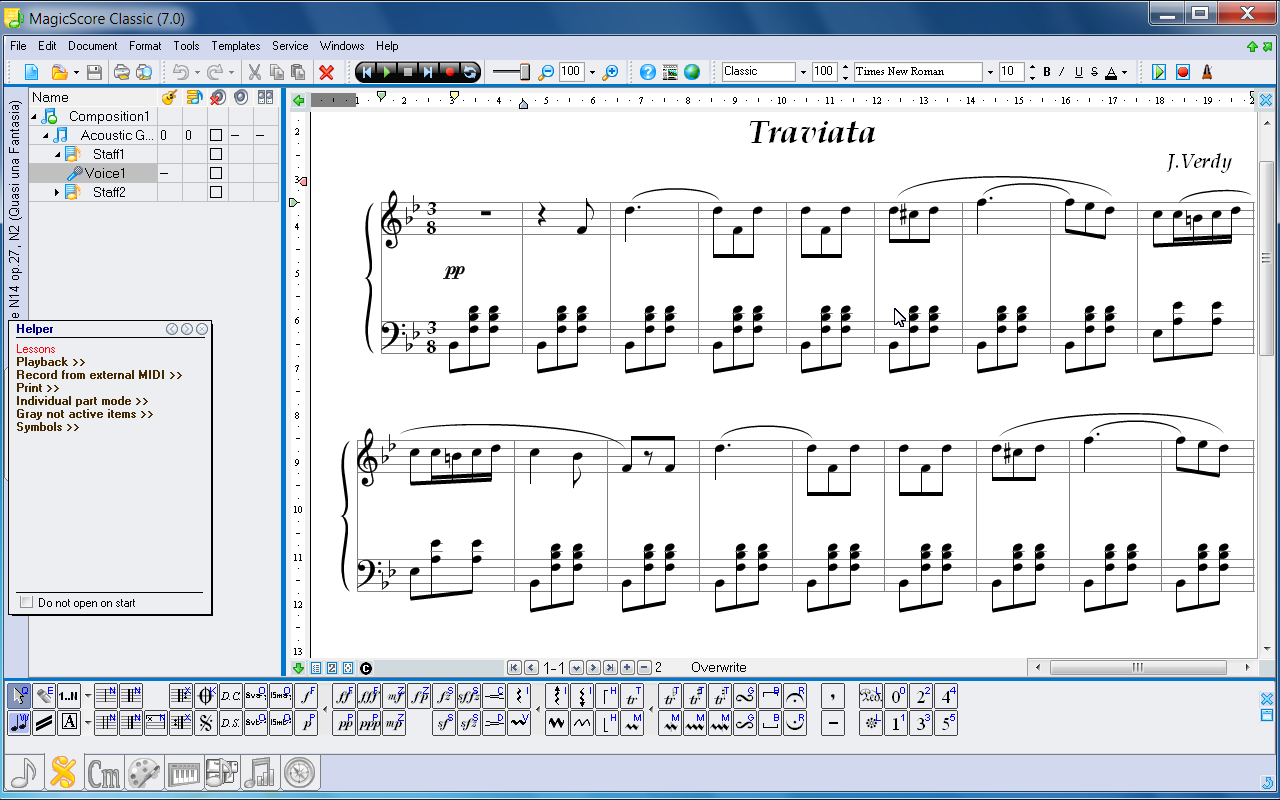1280x800 pixels.
Task: Open the 'Symbols >>' lesson
Action: tap(47, 427)
